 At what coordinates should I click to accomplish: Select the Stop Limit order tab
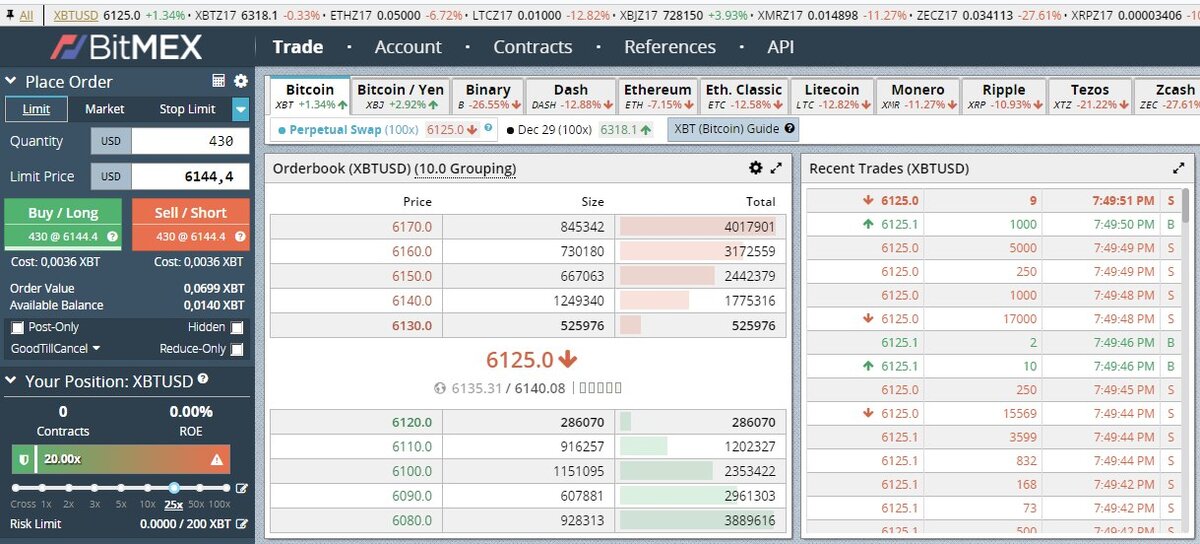(187, 109)
